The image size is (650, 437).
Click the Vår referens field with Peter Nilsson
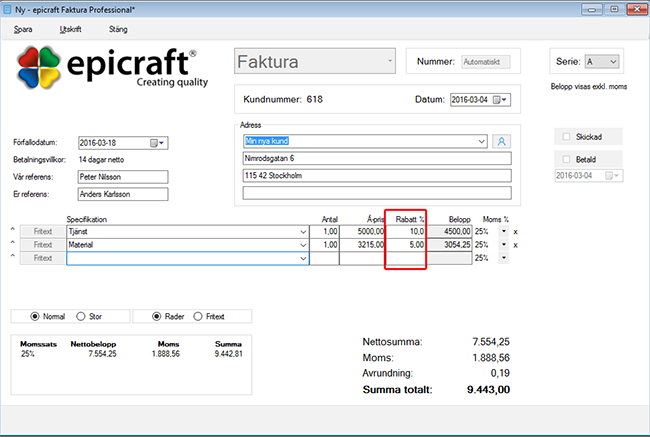[x=123, y=177]
